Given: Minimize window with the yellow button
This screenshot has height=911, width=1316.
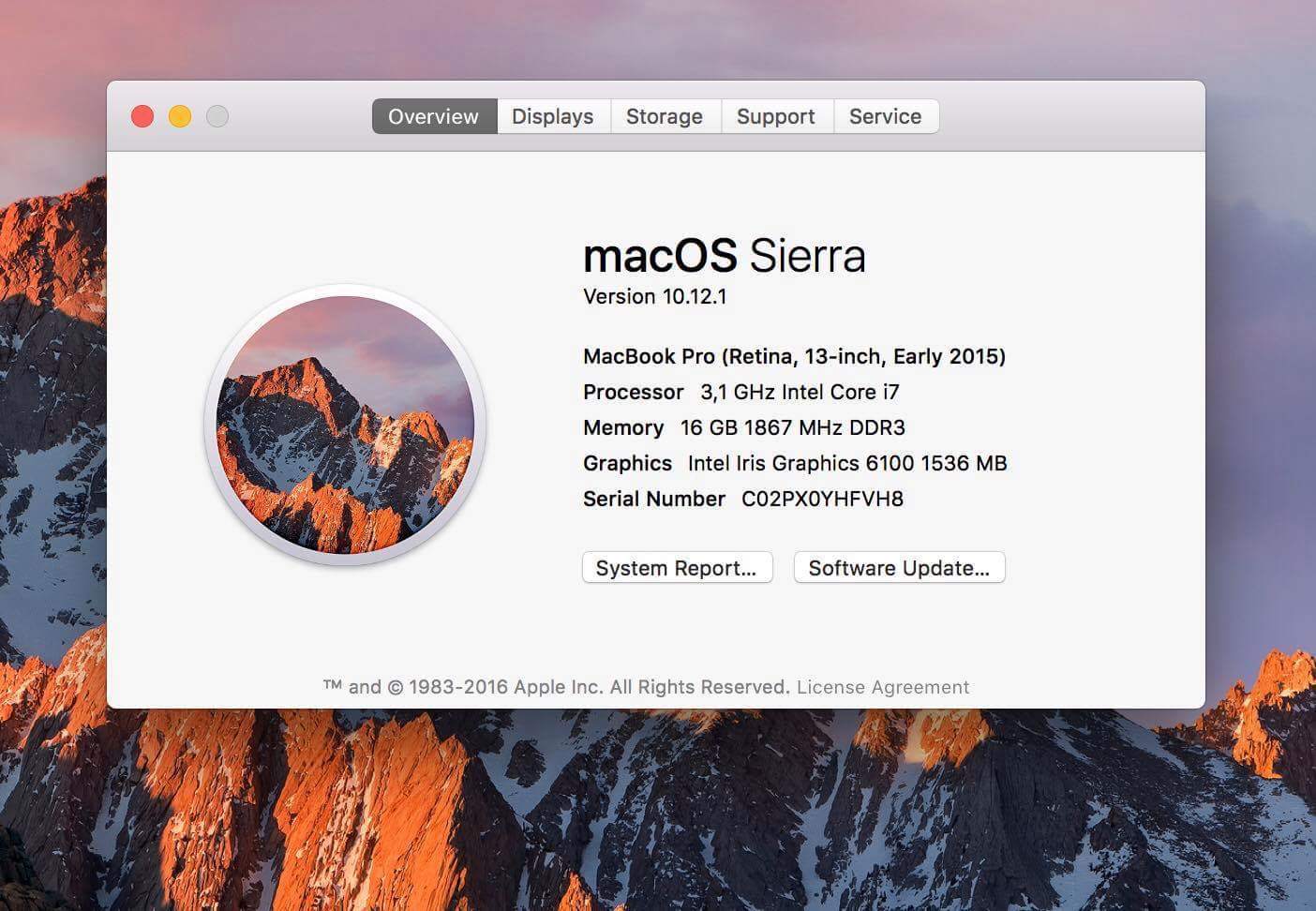Looking at the screenshot, I should 180,116.
